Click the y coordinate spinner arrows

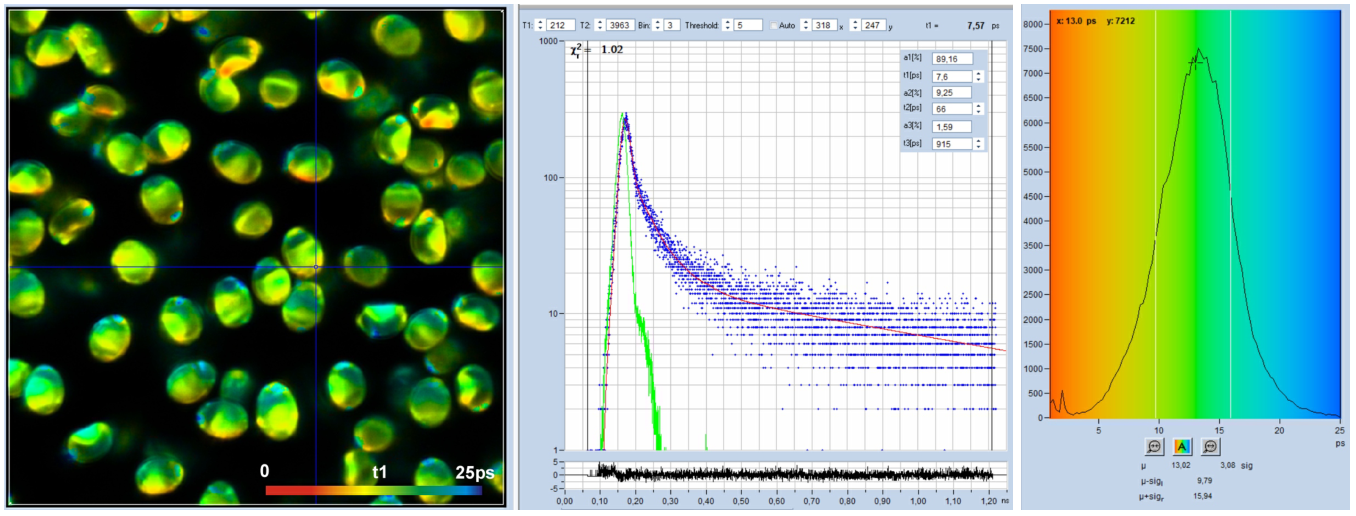tap(855, 25)
